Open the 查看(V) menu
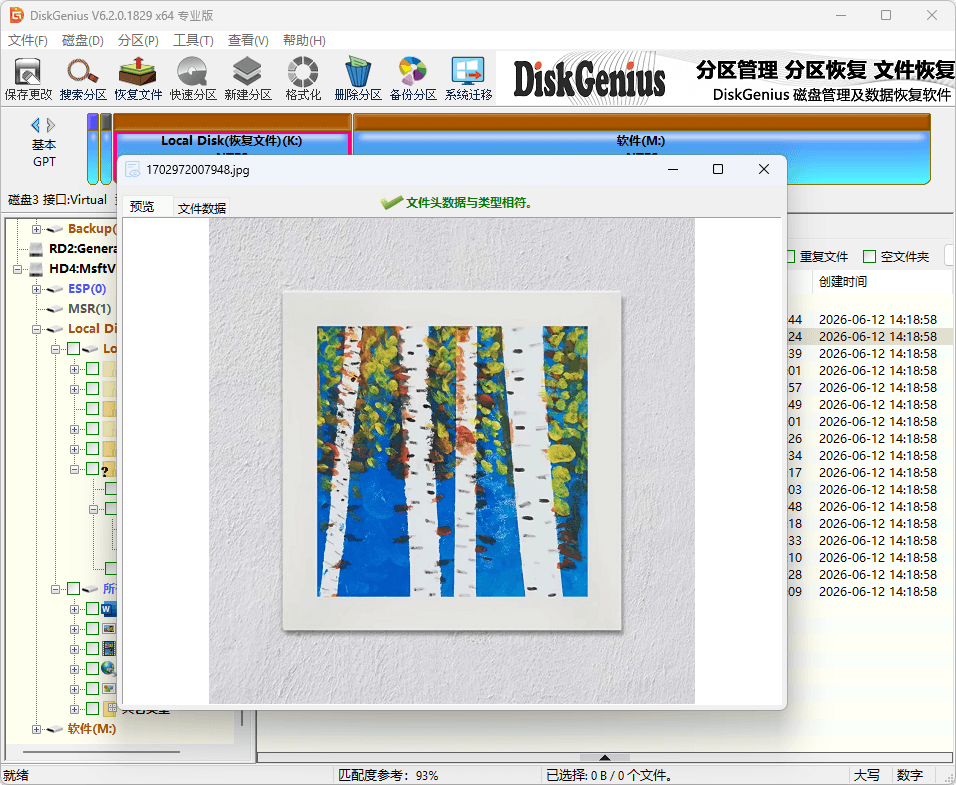The image size is (956, 785). click(x=248, y=40)
